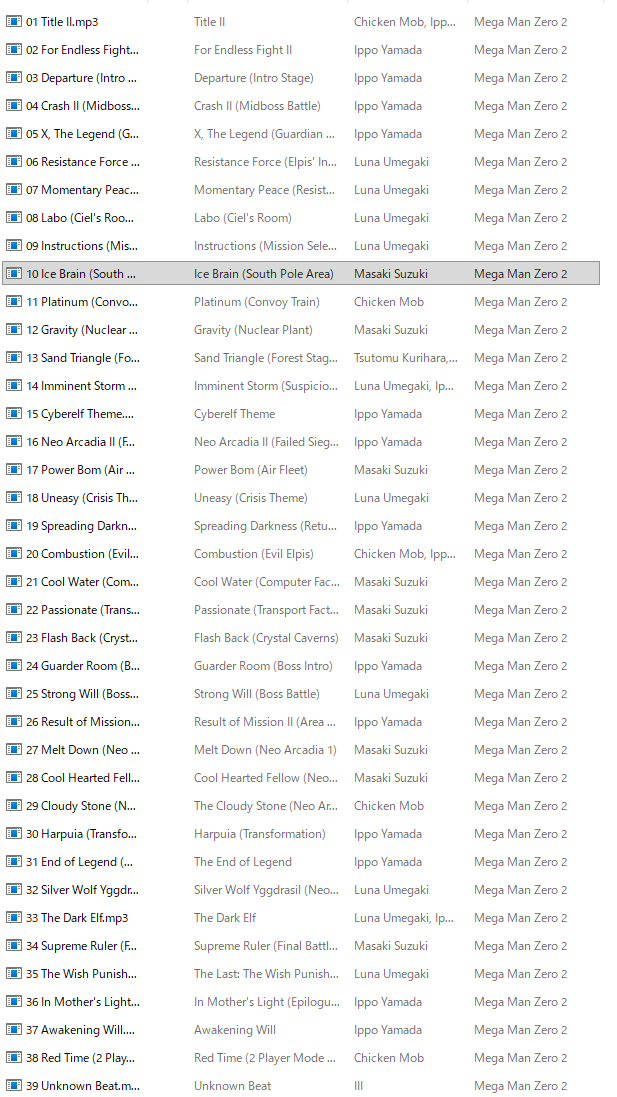Click the file icon for 20 Combustion

(13, 553)
